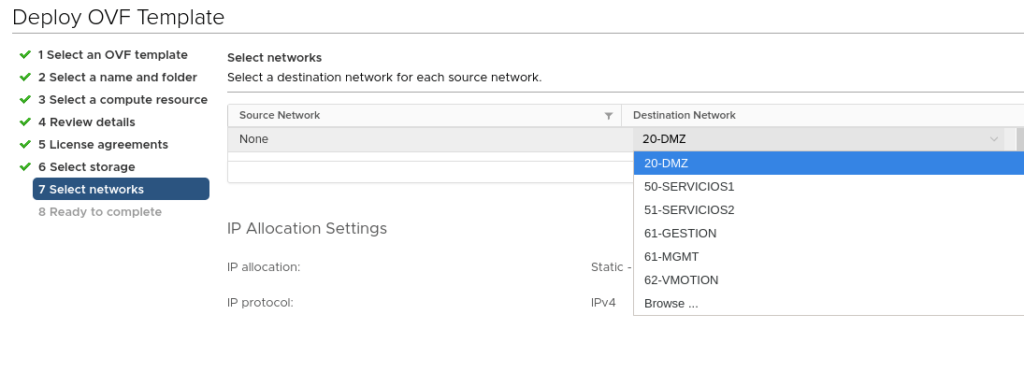Screen dimensions: 1024x372
Task: Choose 62-VMOTION from the network list
Action: pos(828,281)
